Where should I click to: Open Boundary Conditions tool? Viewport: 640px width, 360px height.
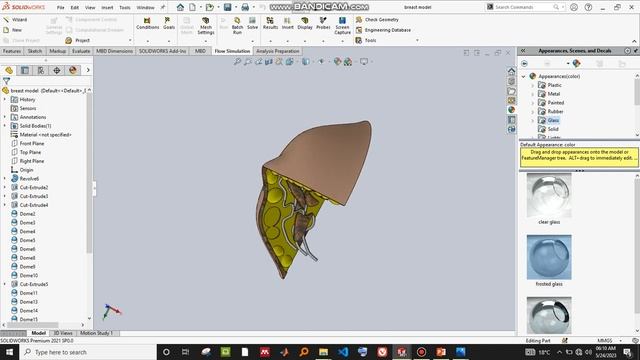tap(147, 23)
